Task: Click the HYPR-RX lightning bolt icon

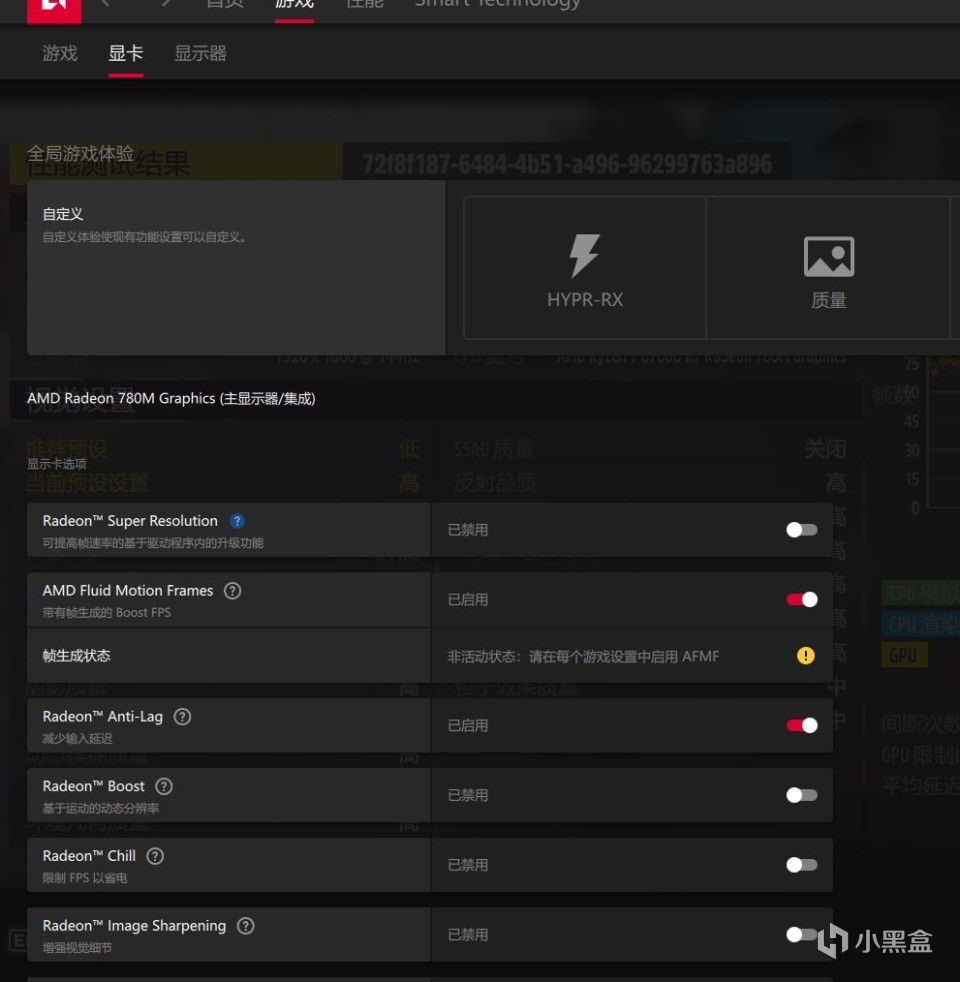Action: (x=584, y=256)
